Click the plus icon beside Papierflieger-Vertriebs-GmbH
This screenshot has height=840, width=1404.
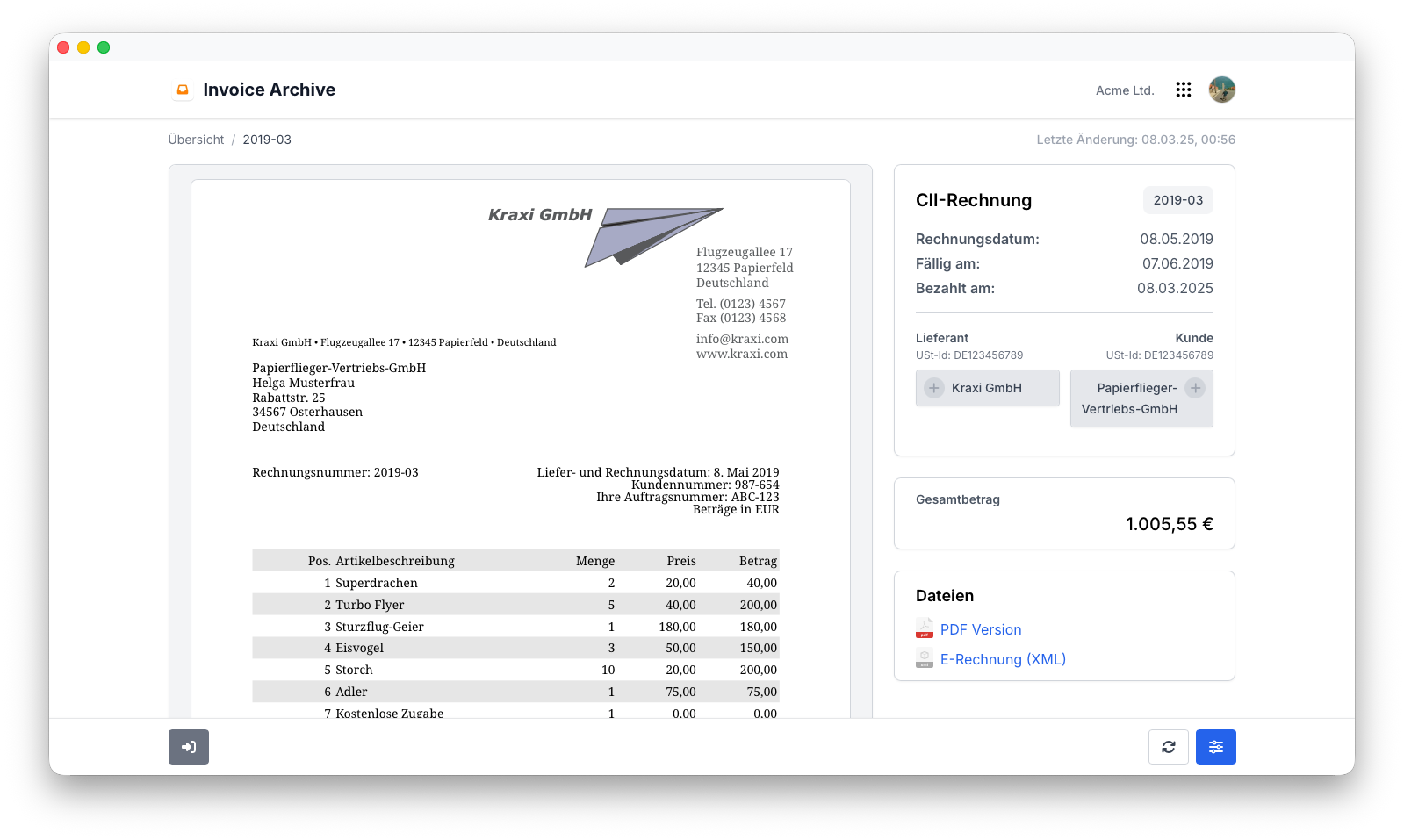click(1195, 388)
